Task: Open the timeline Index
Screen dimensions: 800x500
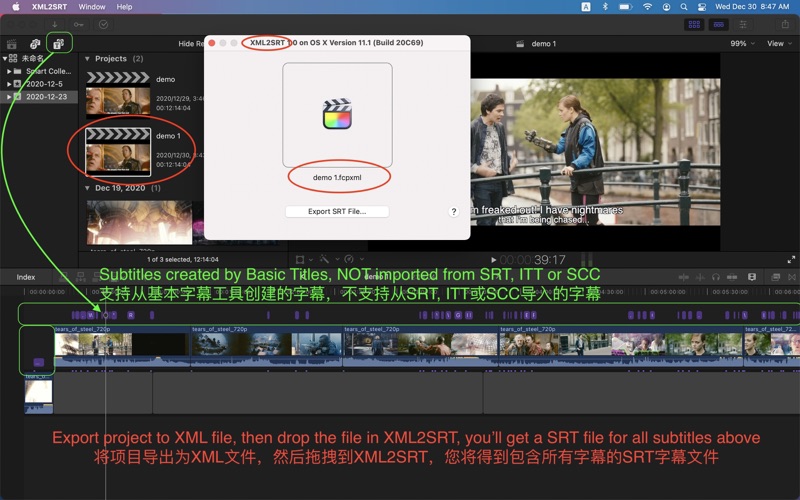Action: coord(26,277)
